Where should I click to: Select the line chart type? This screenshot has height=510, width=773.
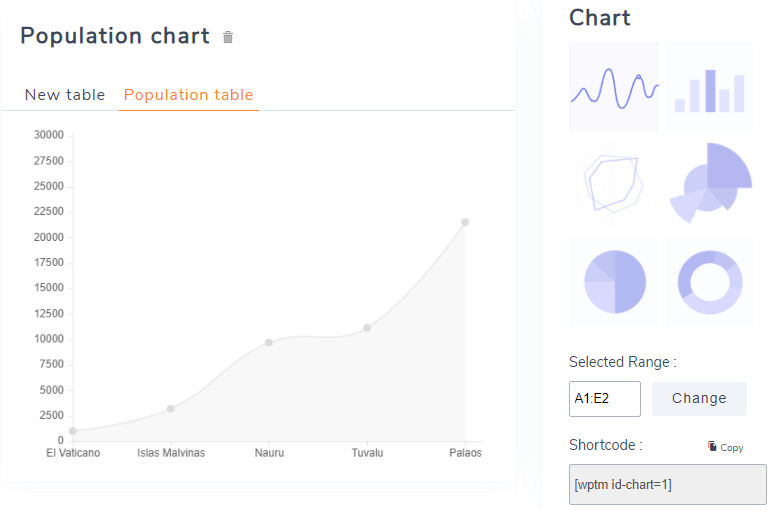click(x=613, y=86)
